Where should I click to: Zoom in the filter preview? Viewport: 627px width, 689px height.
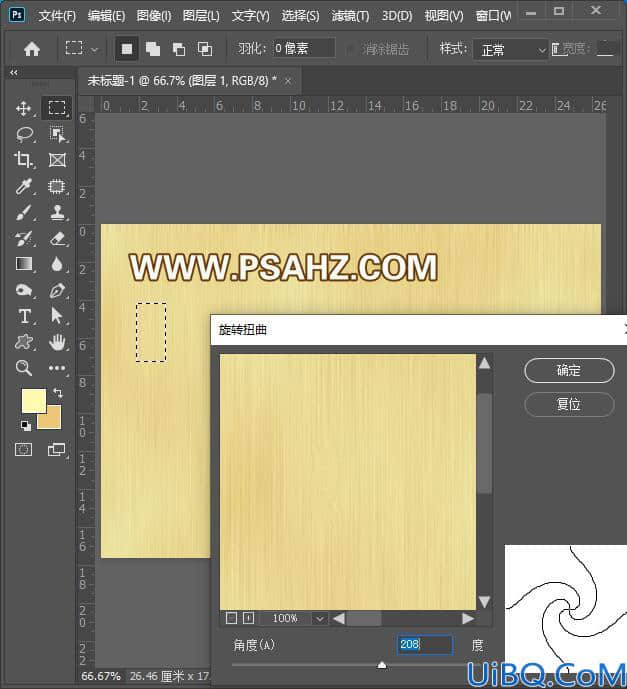[x=248, y=618]
